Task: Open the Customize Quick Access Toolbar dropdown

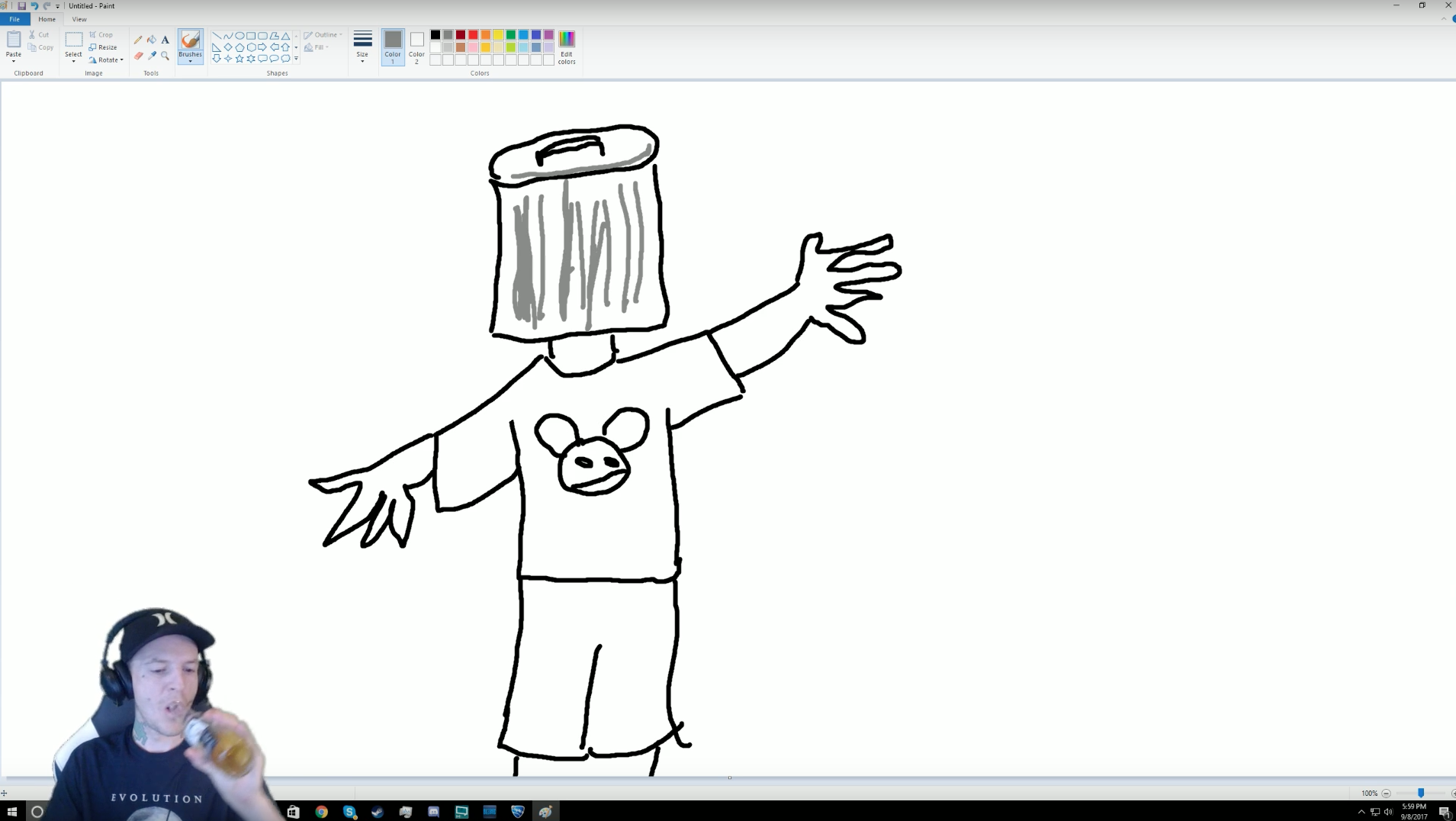Action: pos(58,6)
